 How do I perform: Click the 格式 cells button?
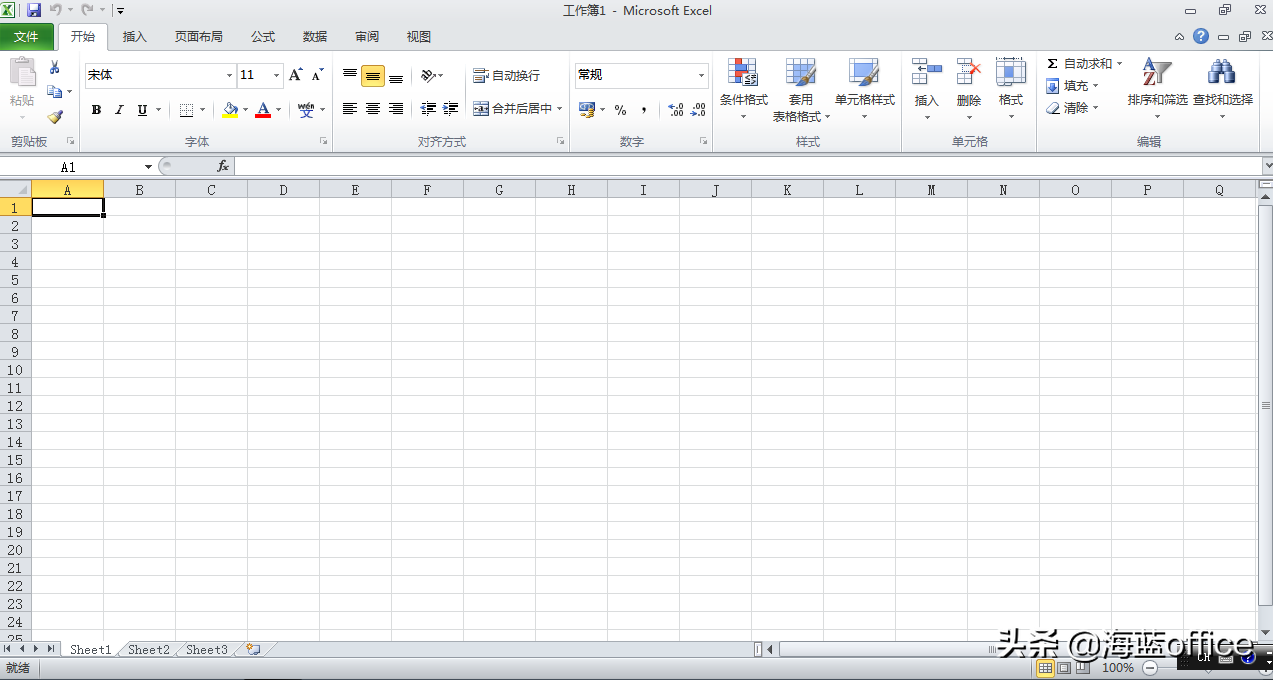1011,88
